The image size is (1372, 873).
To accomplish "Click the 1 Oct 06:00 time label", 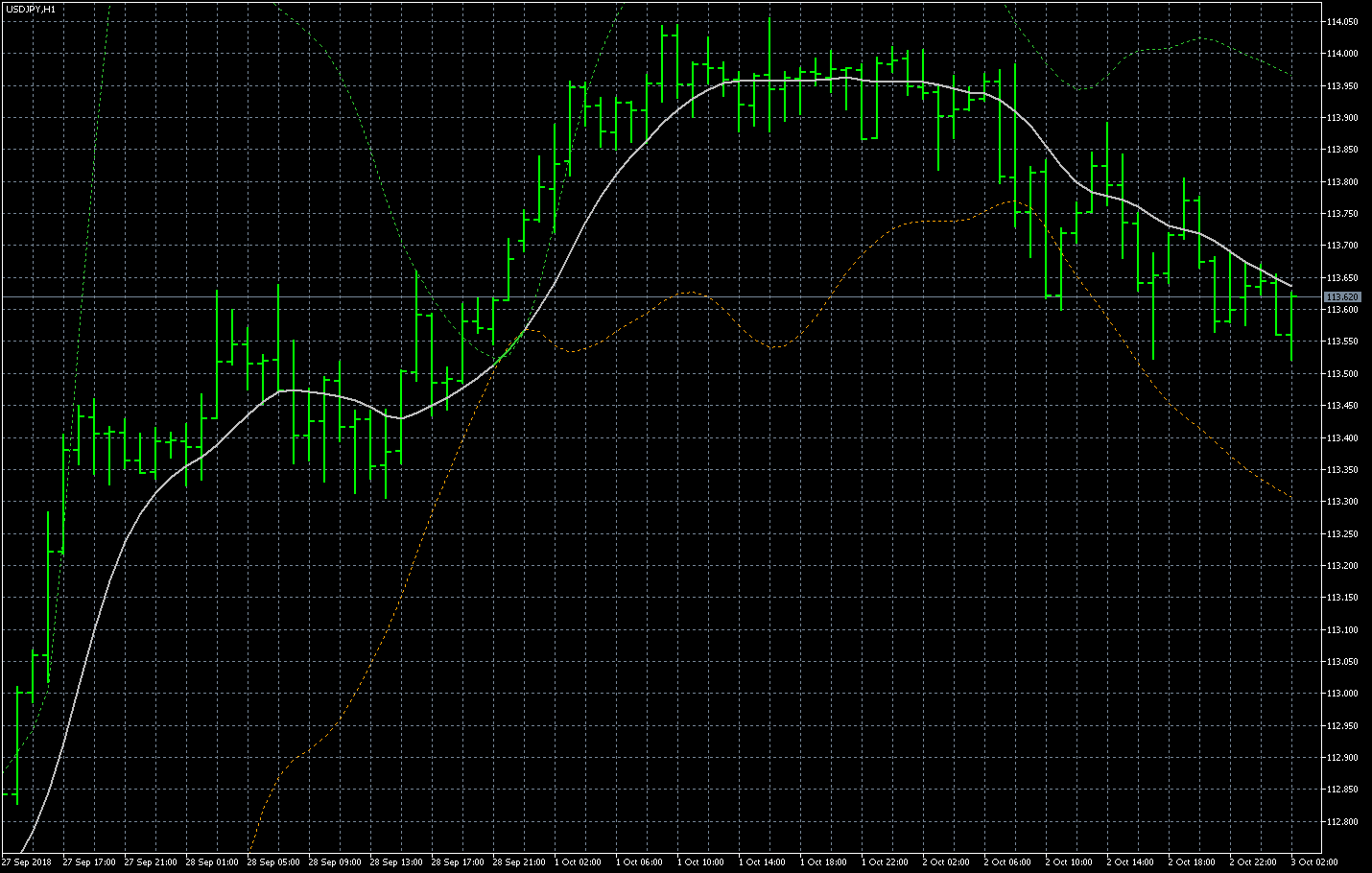I will (639, 862).
